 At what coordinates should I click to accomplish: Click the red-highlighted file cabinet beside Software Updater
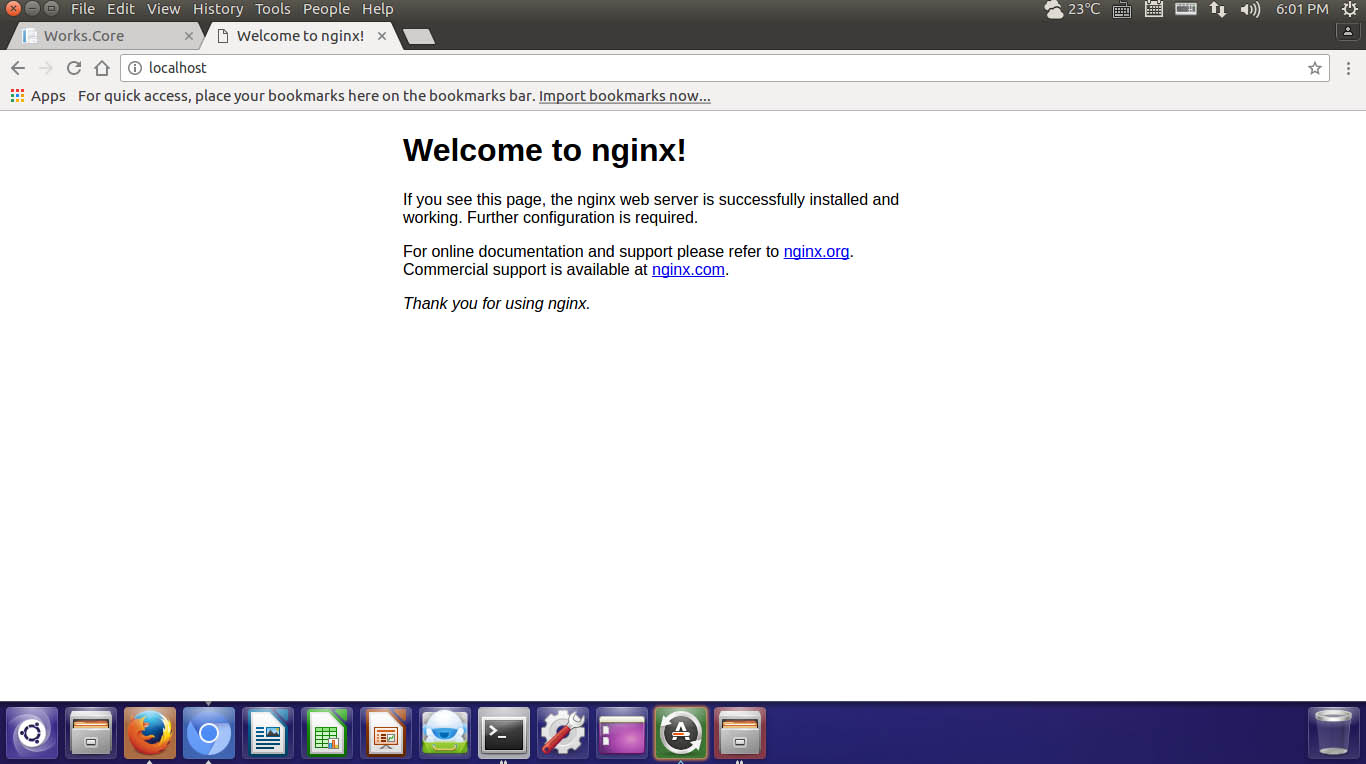click(740, 733)
